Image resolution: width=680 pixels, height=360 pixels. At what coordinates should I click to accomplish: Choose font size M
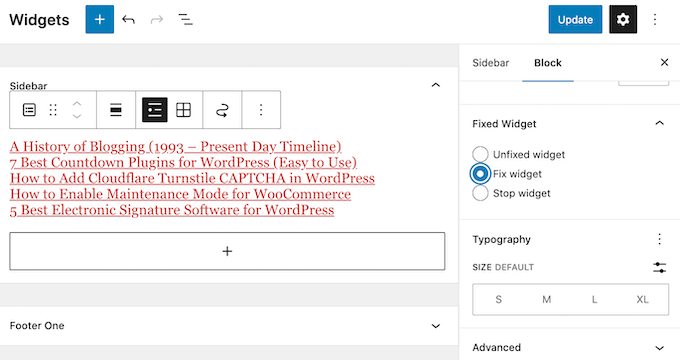point(546,299)
